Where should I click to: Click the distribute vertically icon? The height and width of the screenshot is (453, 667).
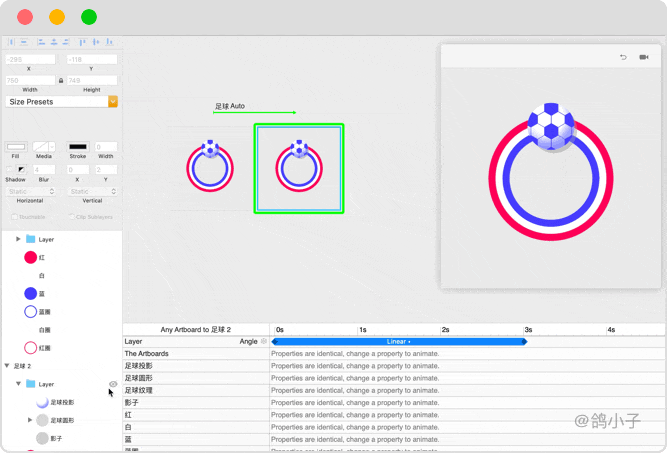pos(24,42)
